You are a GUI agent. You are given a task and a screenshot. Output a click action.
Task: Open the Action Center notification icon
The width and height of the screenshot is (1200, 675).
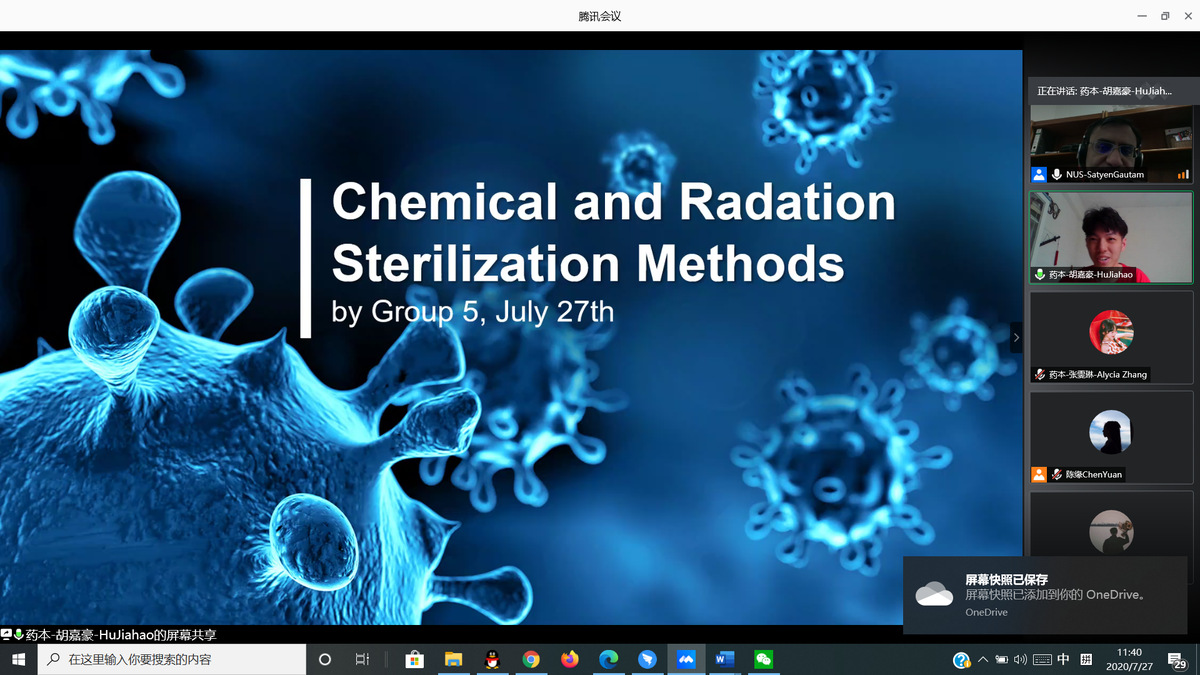coord(1178,660)
